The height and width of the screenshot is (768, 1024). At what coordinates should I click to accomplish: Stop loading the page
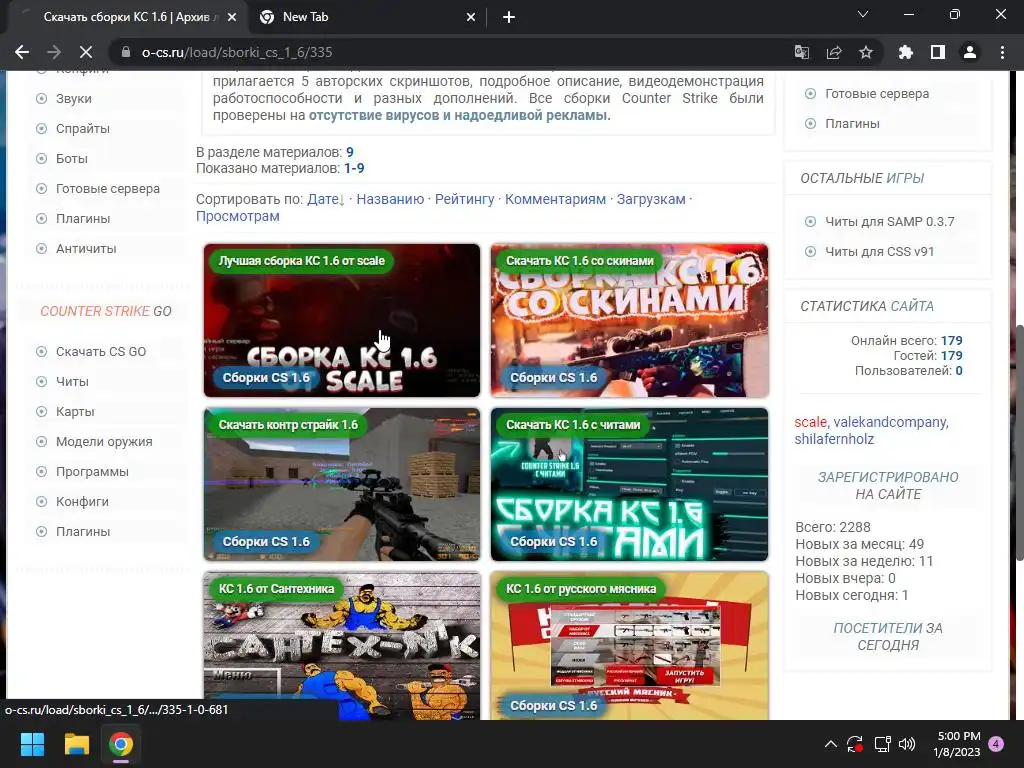(86, 52)
